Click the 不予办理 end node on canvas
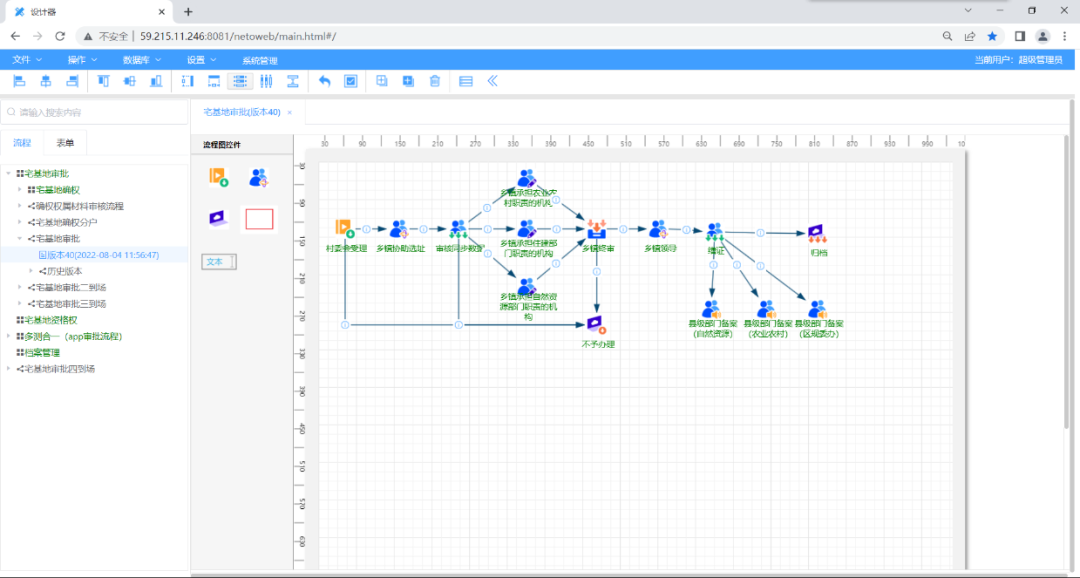This screenshot has width=1080, height=578. (x=597, y=325)
